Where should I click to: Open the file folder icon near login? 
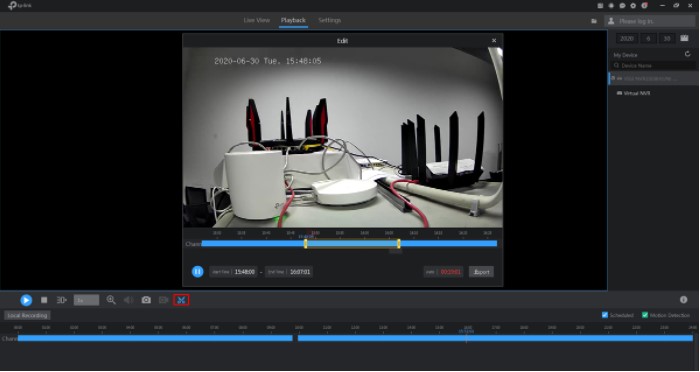click(594, 21)
